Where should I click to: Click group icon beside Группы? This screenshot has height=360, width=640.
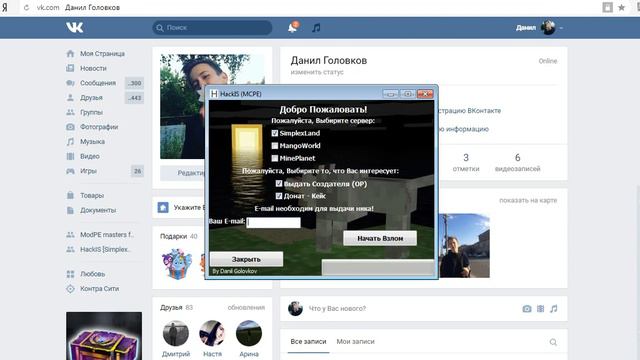(70, 112)
